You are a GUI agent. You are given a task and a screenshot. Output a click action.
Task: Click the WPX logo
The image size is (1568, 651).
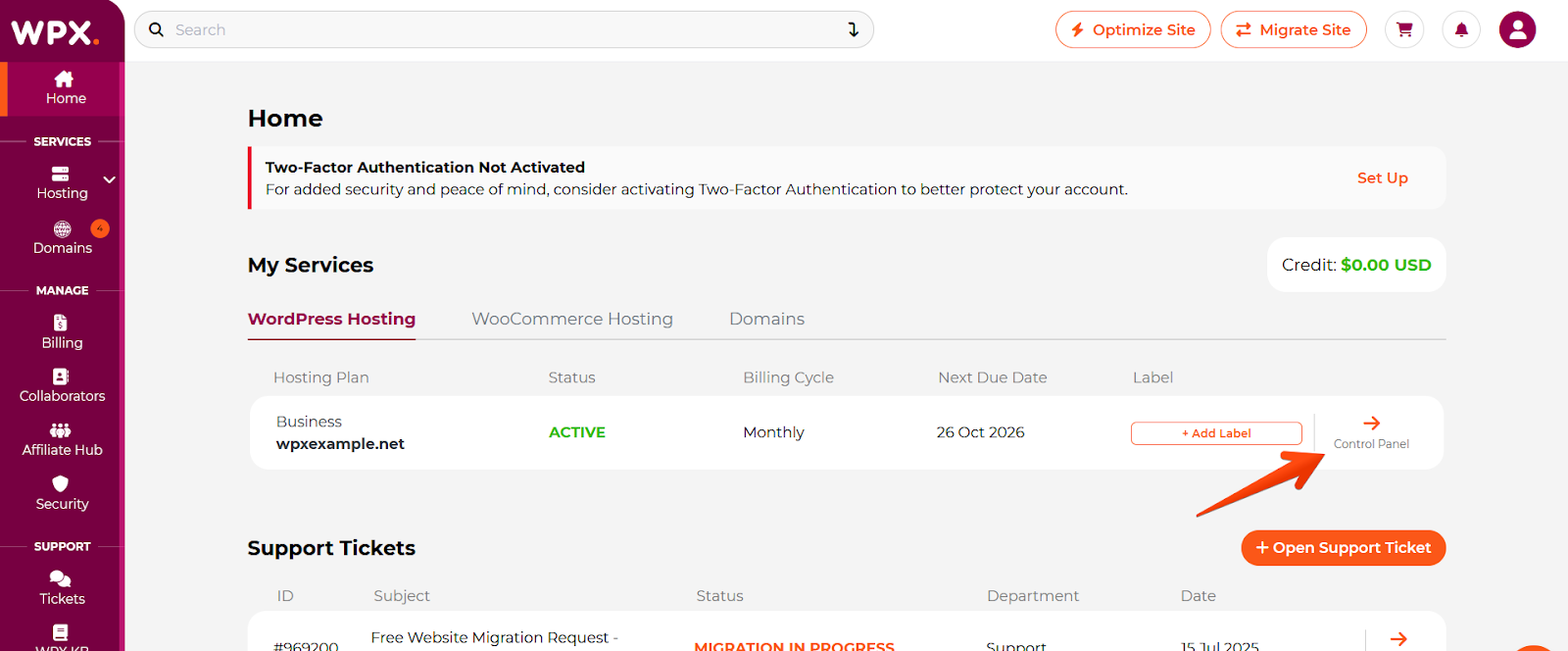pyautogui.click(x=55, y=32)
